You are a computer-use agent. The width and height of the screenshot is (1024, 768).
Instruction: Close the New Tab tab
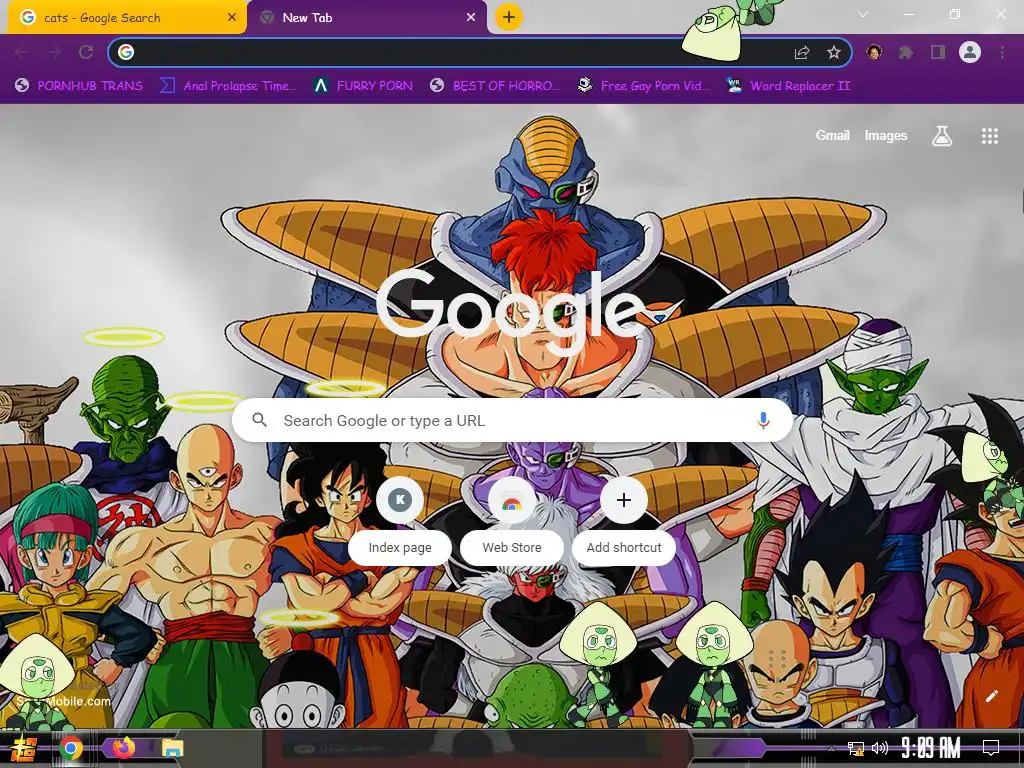[x=471, y=18]
